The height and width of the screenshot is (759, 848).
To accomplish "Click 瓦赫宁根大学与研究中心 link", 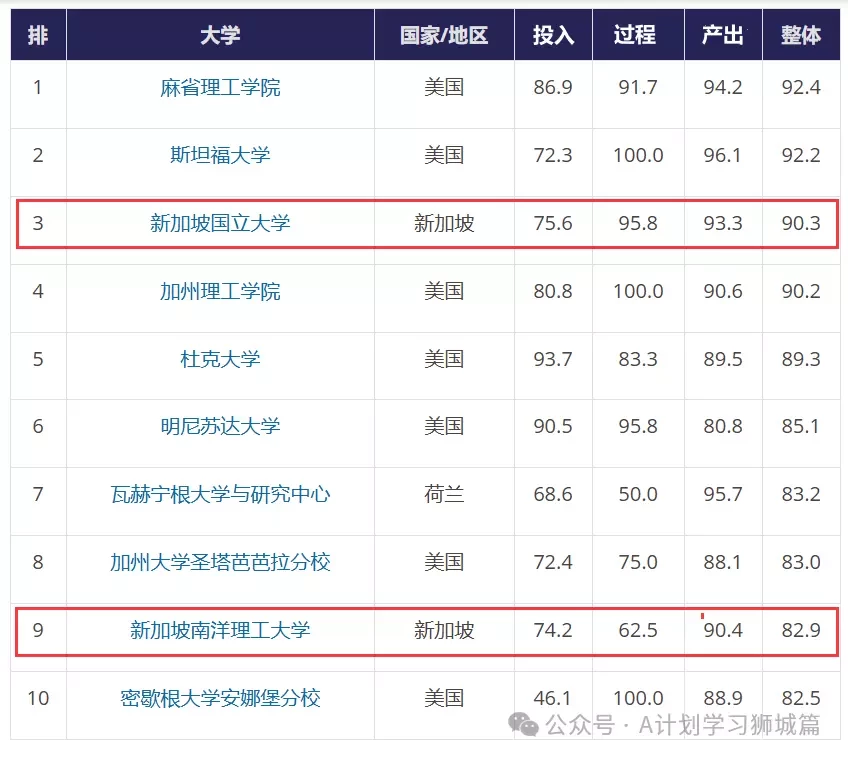I will click(x=220, y=494).
